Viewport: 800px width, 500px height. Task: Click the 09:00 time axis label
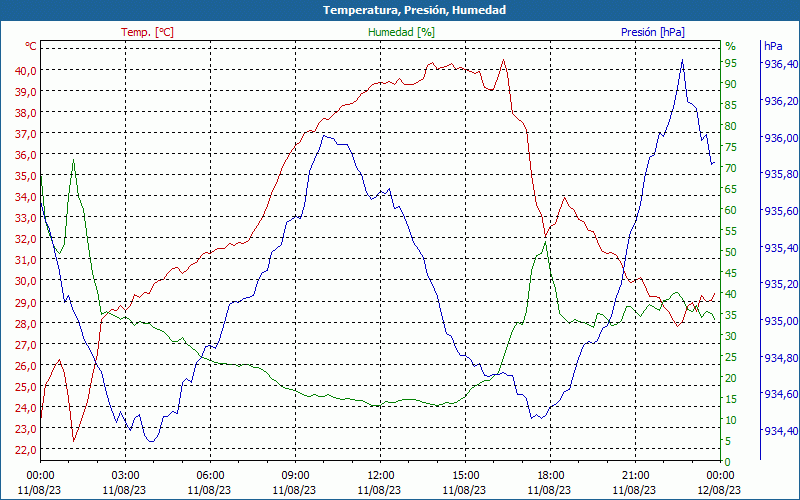coord(295,476)
